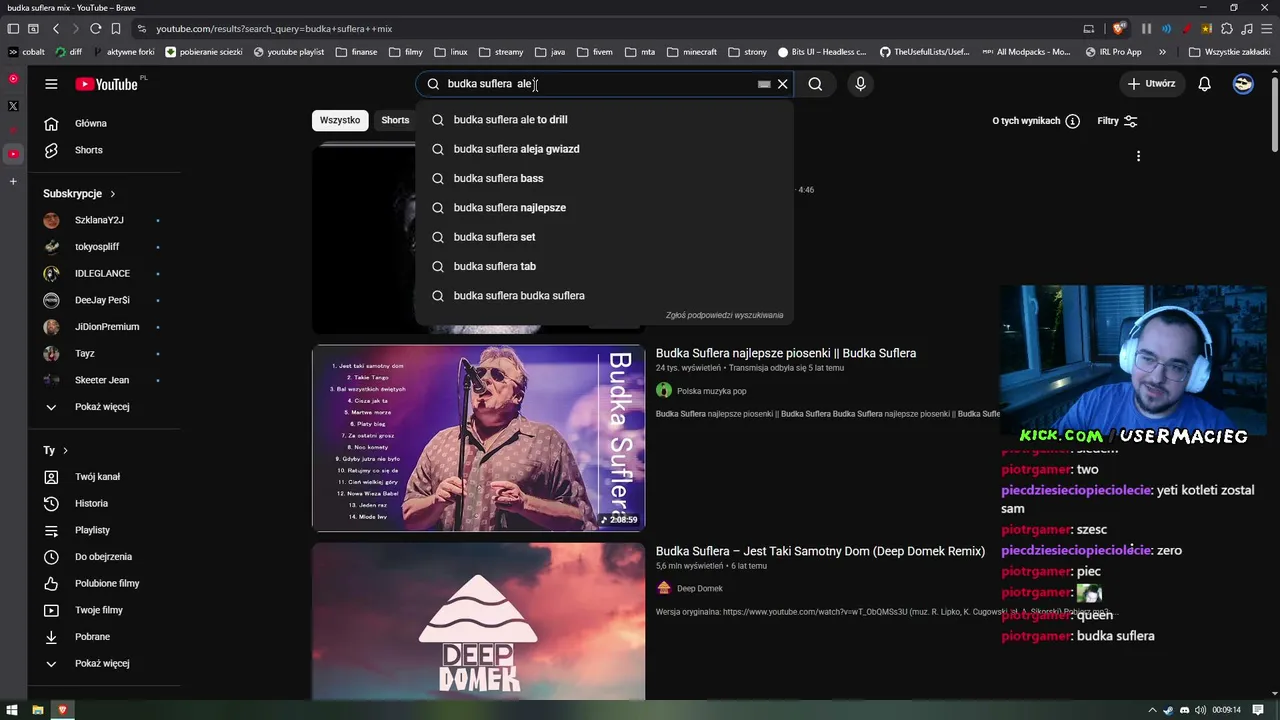
Task: Open Shorts in the left sidebar
Action: point(104,150)
